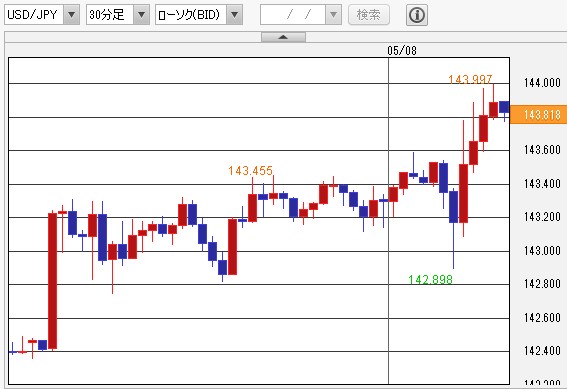Open the ローソク(BID) chart type dropdown arrow
Image resolution: width=567 pixels, height=389 pixels.
point(234,15)
